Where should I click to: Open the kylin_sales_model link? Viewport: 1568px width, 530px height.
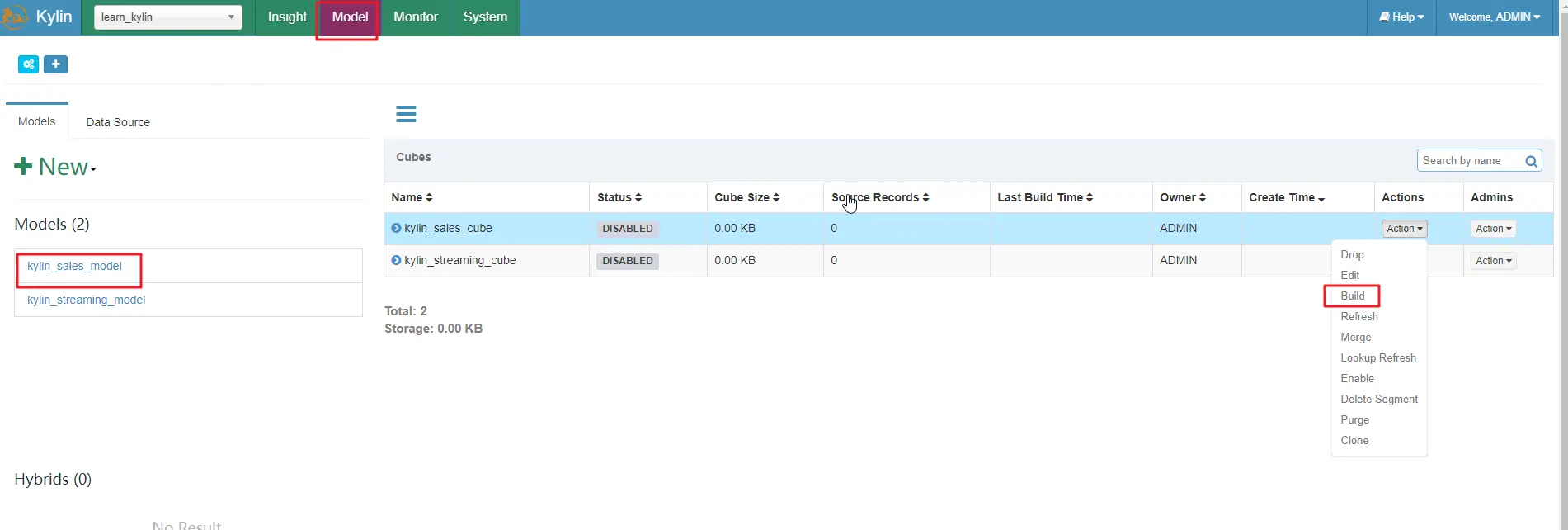(x=74, y=266)
